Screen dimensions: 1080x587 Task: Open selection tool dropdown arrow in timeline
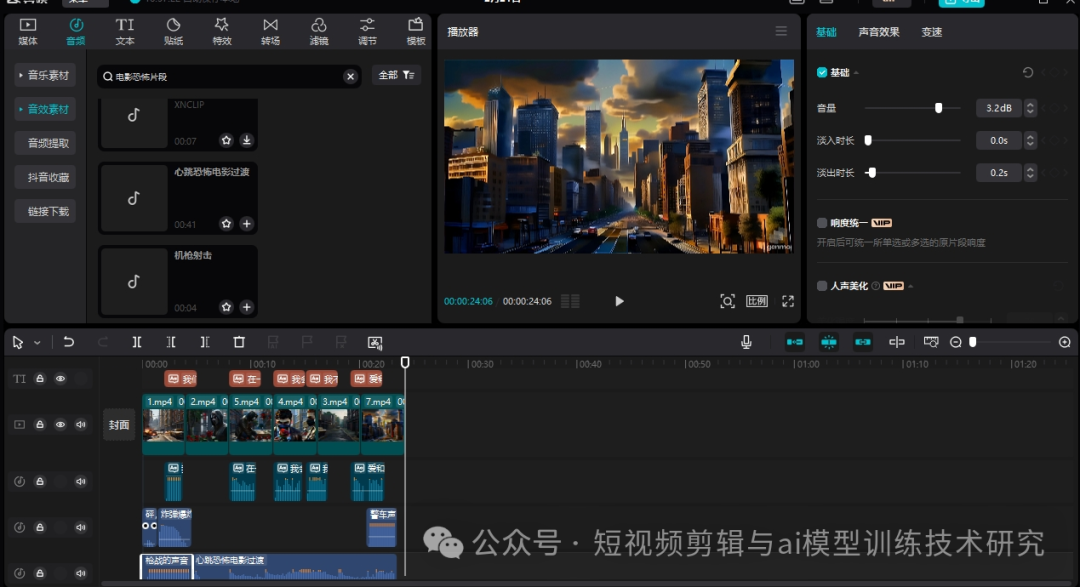click(37, 343)
